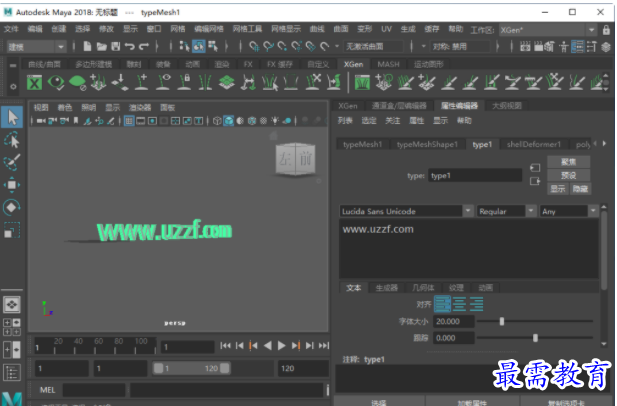Adjust the tracking slider

(x=535, y=338)
